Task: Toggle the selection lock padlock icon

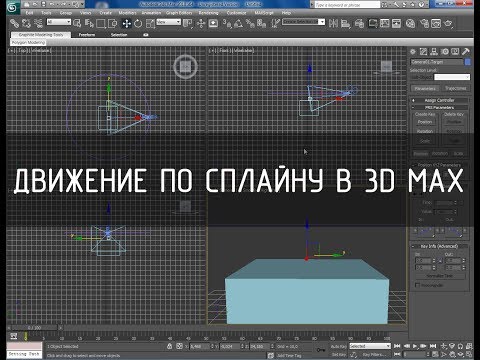Action: click(x=169, y=346)
